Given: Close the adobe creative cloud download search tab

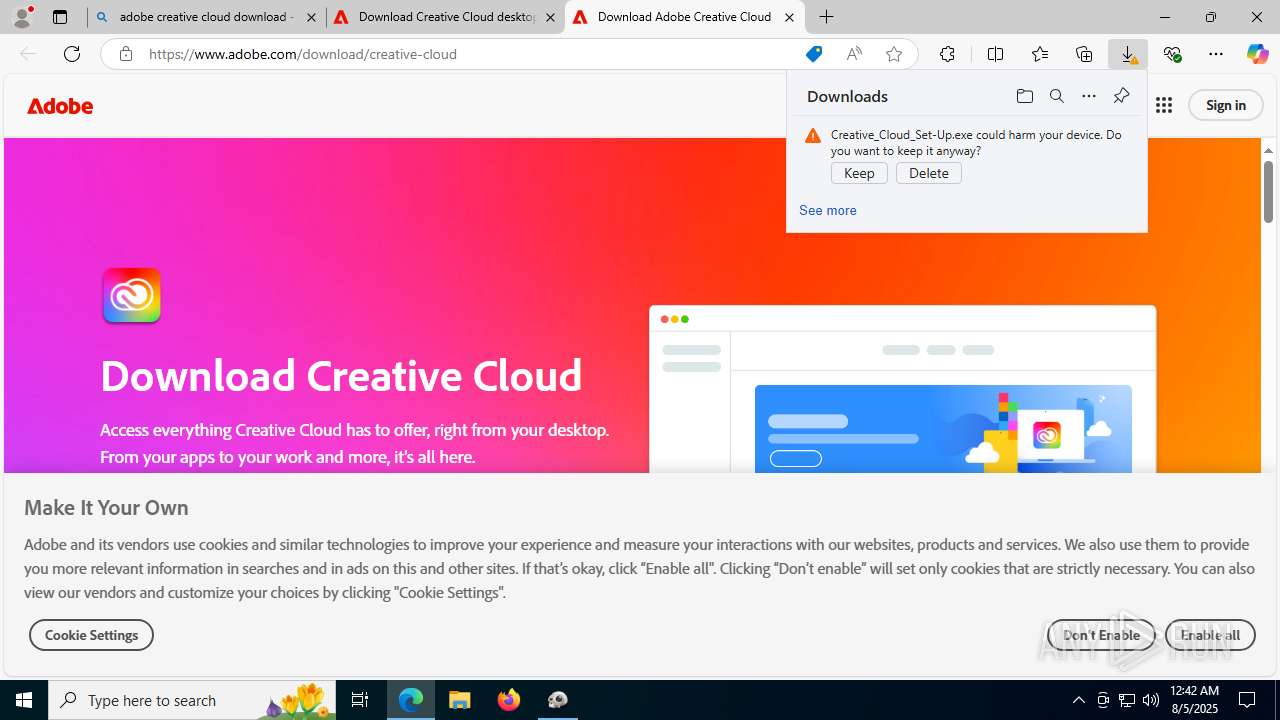Looking at the screenshot, I should (311, 17).
